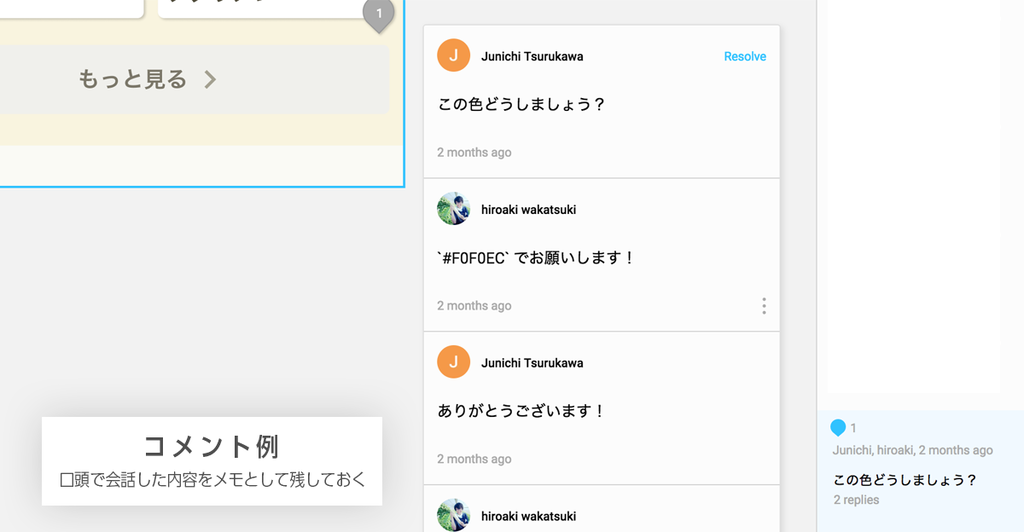The height and width of the screenshot is (532, 1024).
Task: Click the blue comment bubble icon in sidebar
Action: pyautogui.click(x=838, y=428)
